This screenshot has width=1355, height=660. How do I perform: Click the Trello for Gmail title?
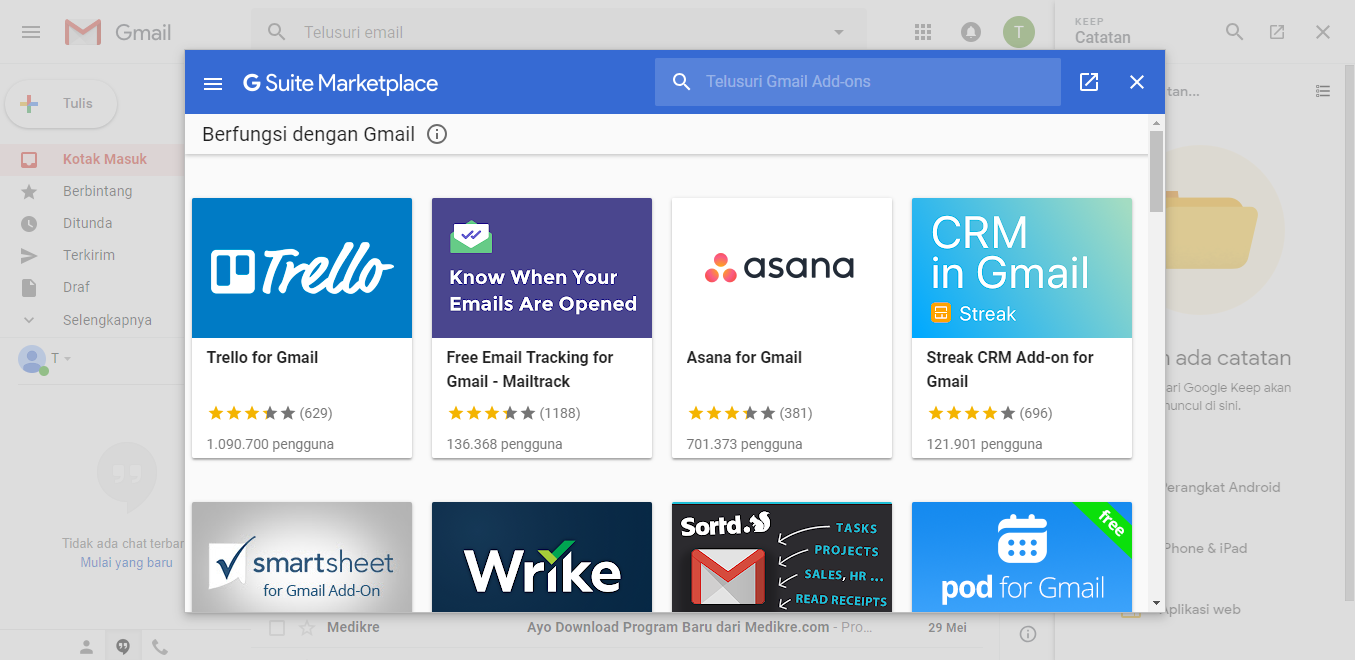262,357
